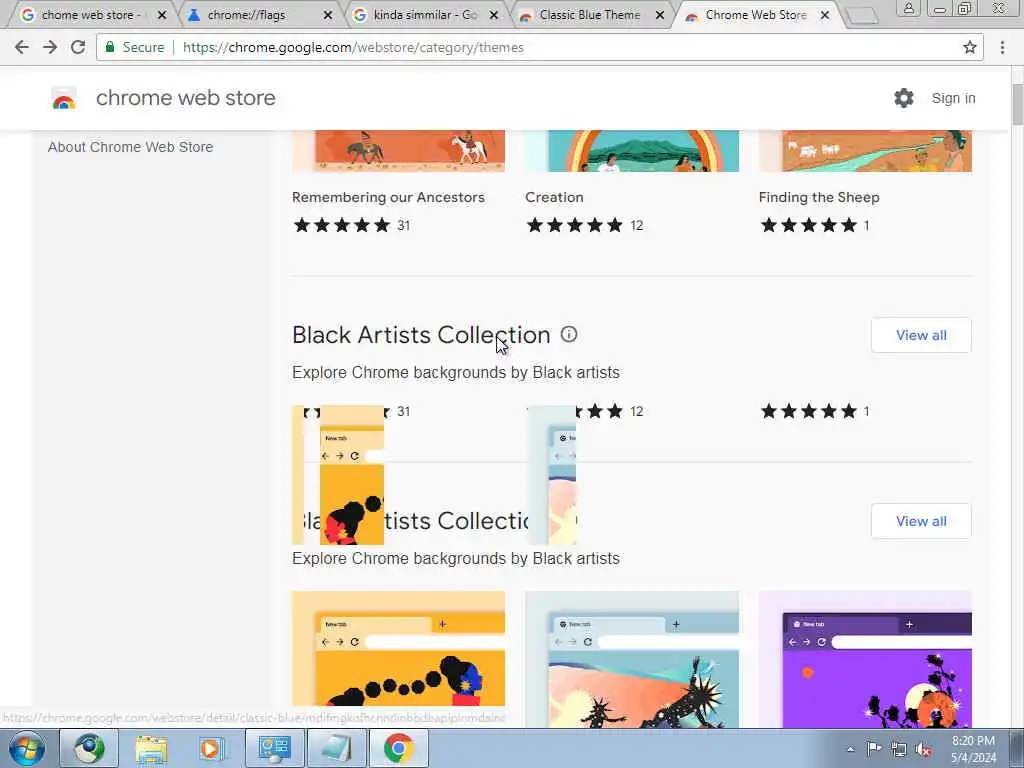Click the info icon beside Black Artists Collection
This screenshot has width=1024, height=768.
tap(569, 334)
